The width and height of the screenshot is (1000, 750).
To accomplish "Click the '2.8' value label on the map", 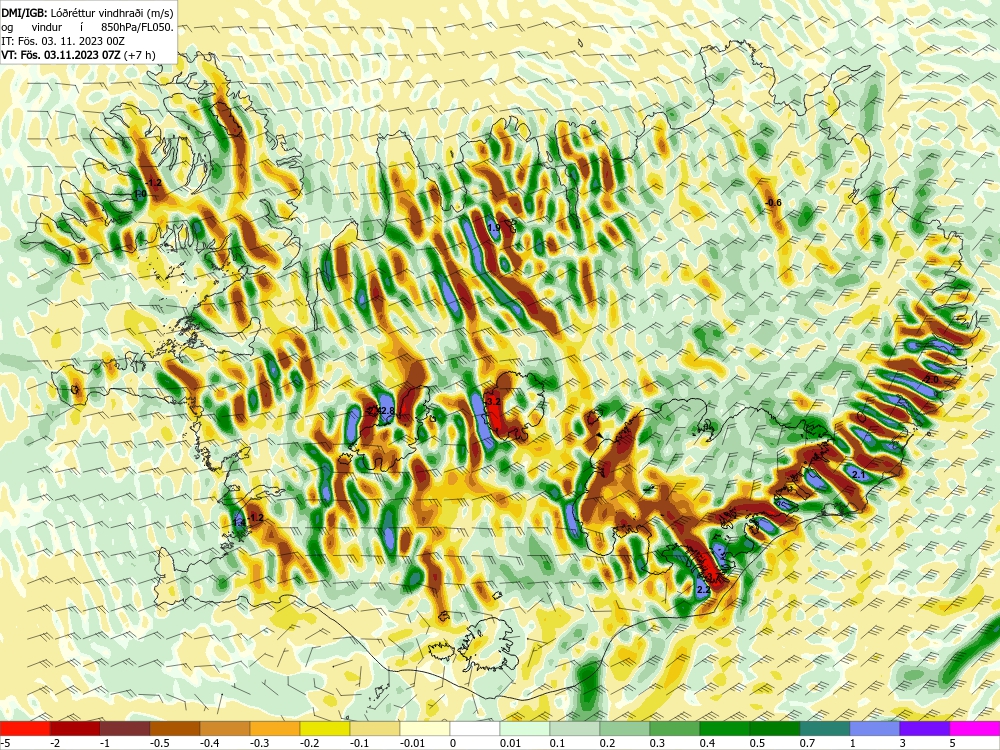I will coord(387,411).
